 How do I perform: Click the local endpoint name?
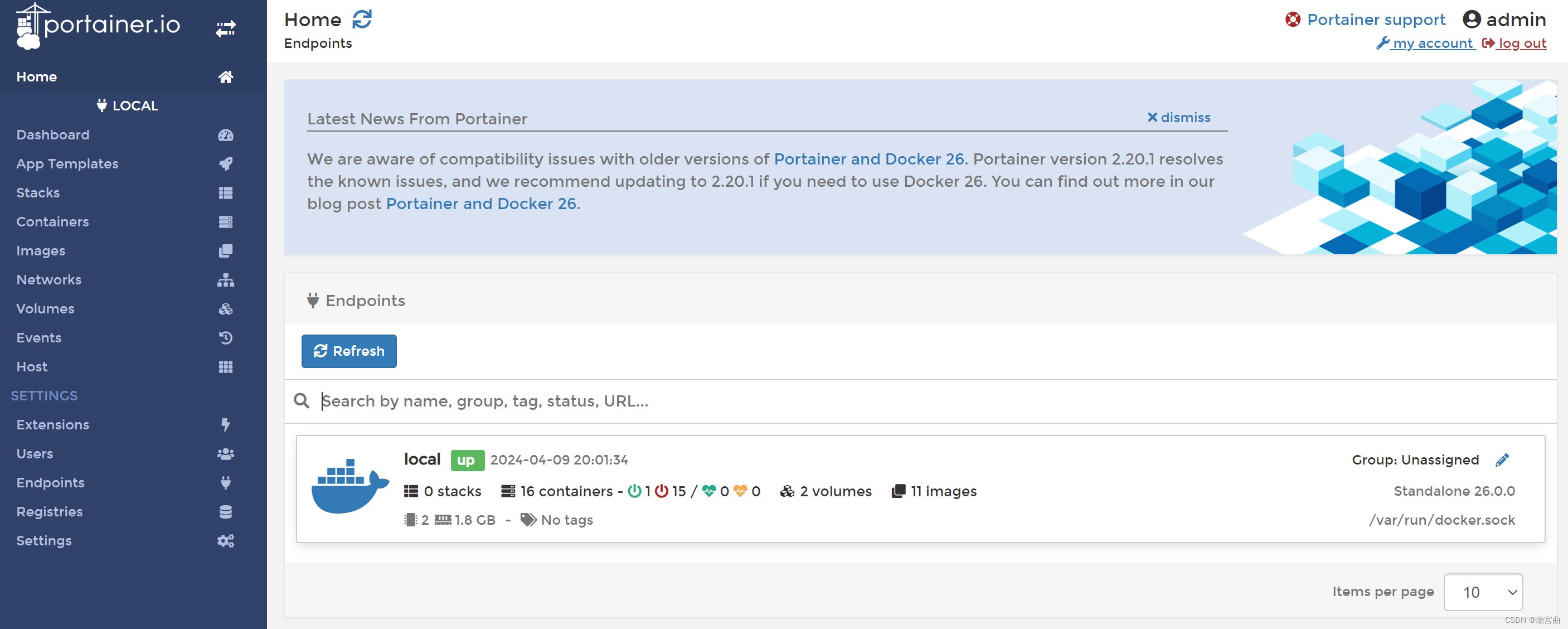pos(422,459)
